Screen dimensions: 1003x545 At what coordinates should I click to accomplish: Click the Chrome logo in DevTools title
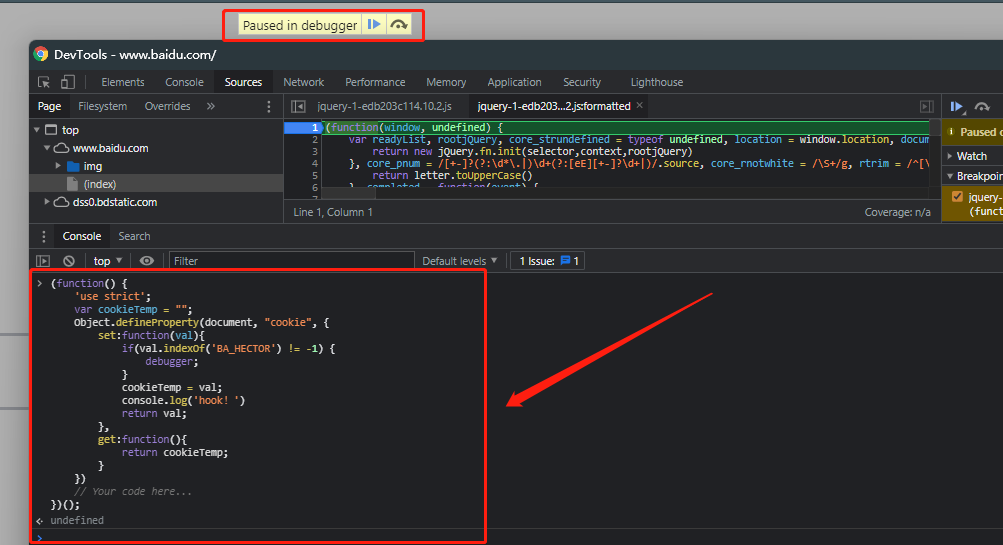click(x=41, y=54)
